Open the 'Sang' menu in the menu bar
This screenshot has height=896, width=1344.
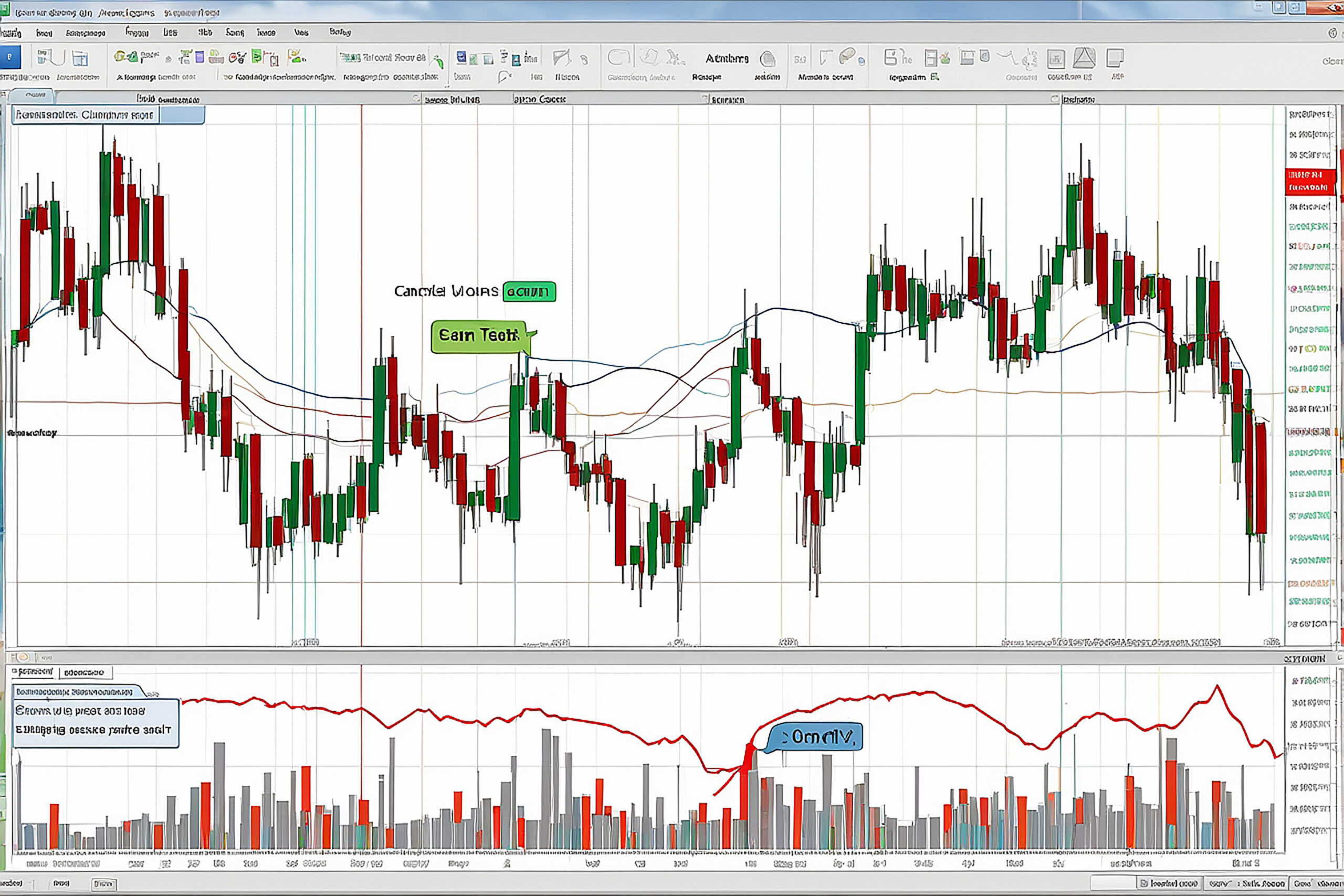pos(234,33)
